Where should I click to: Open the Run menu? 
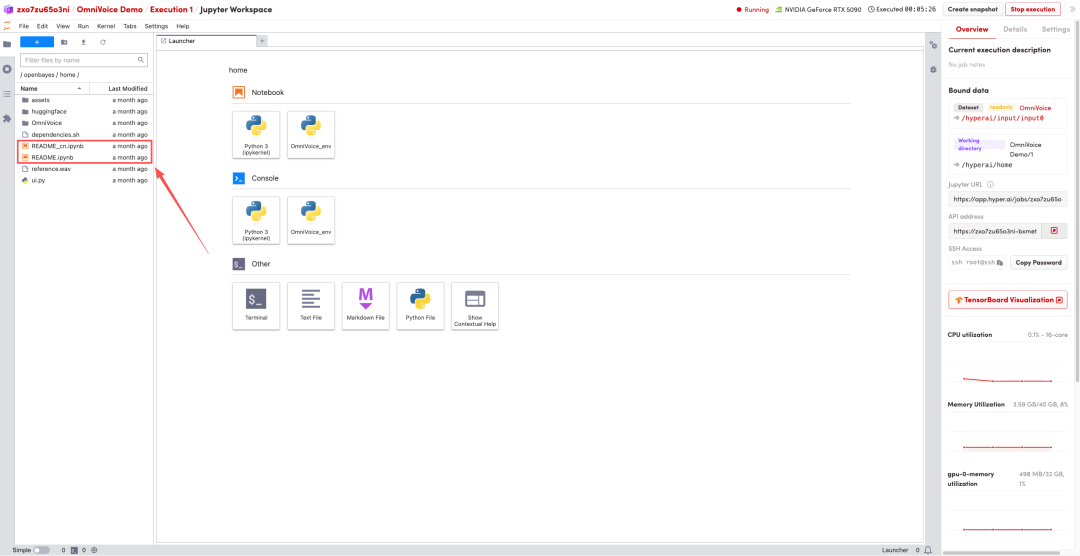click(83, 26)
